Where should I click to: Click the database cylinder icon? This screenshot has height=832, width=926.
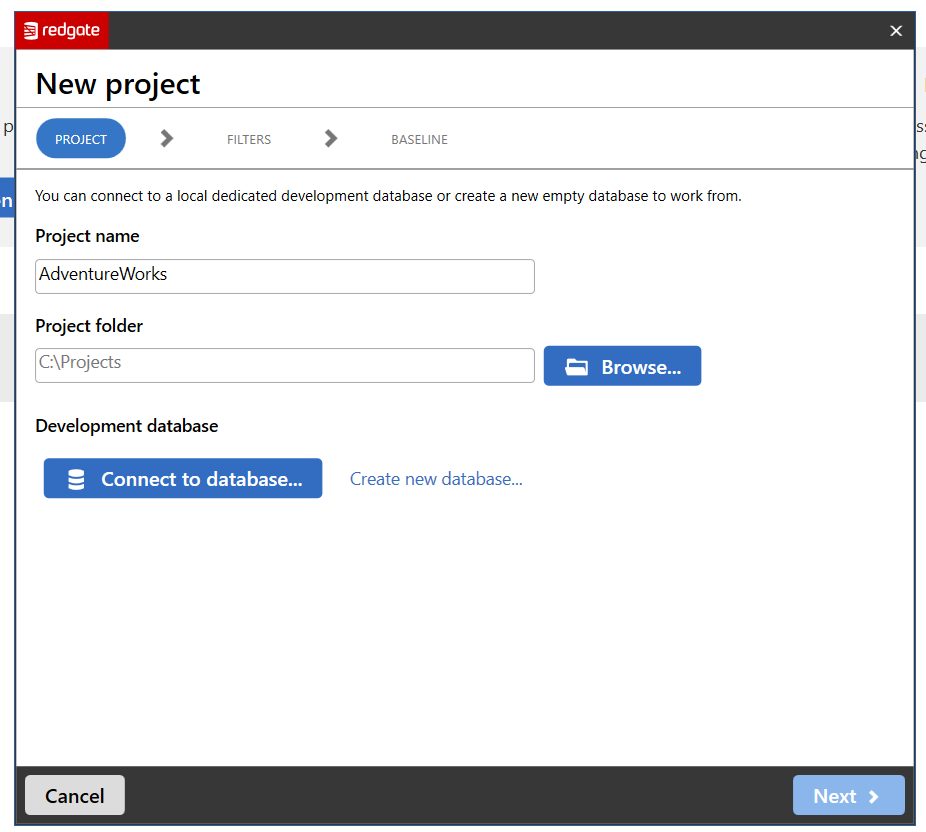pyautogui.click(x=76, y=480)
